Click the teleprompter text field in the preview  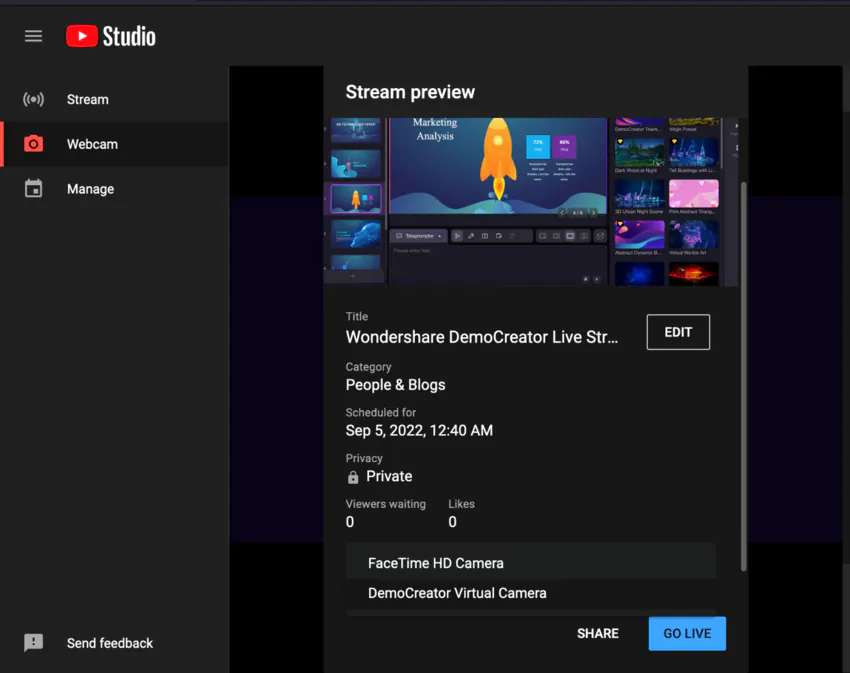click(x=498, y=265)
